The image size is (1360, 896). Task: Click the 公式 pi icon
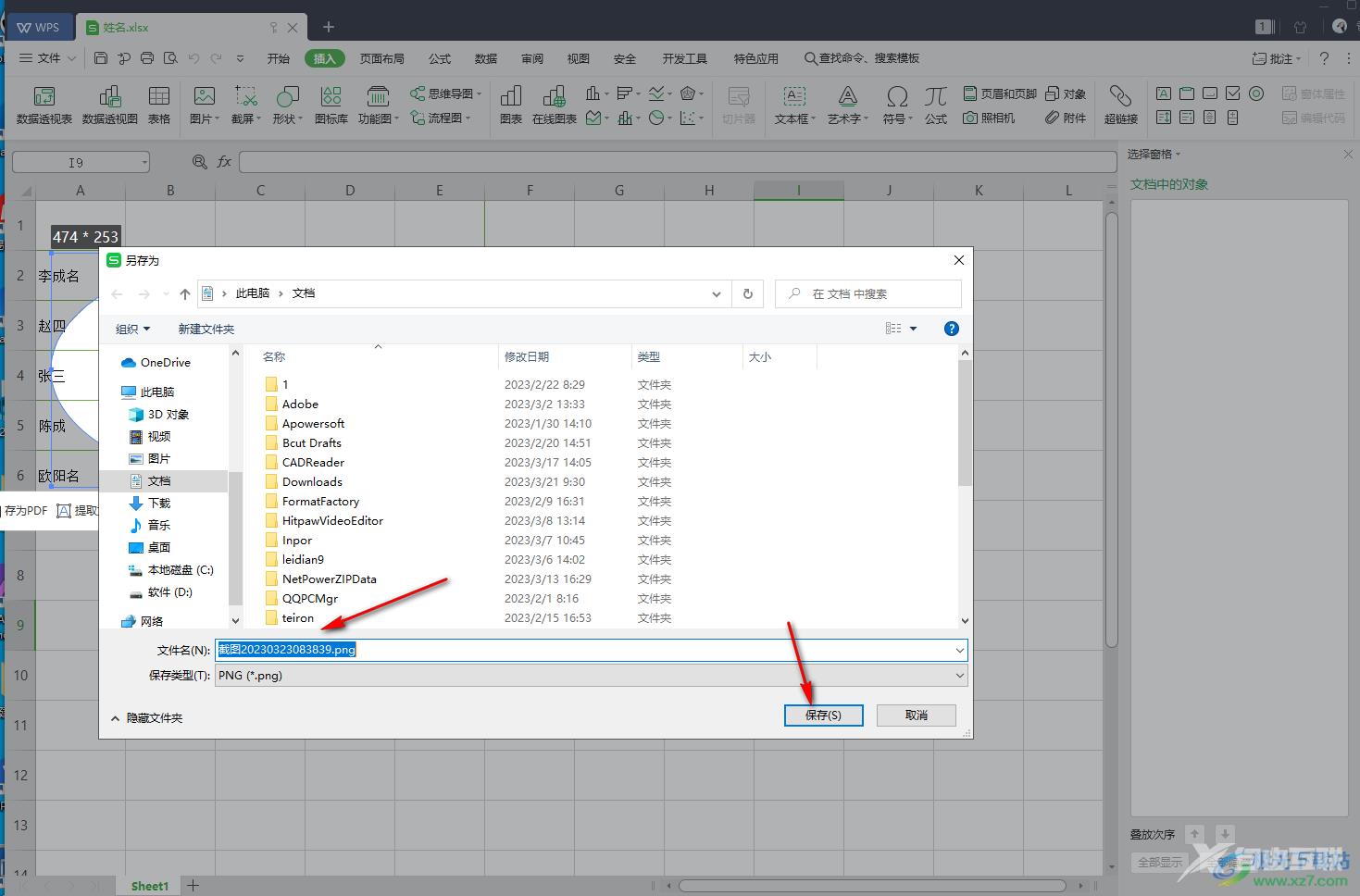coord(936,106)
